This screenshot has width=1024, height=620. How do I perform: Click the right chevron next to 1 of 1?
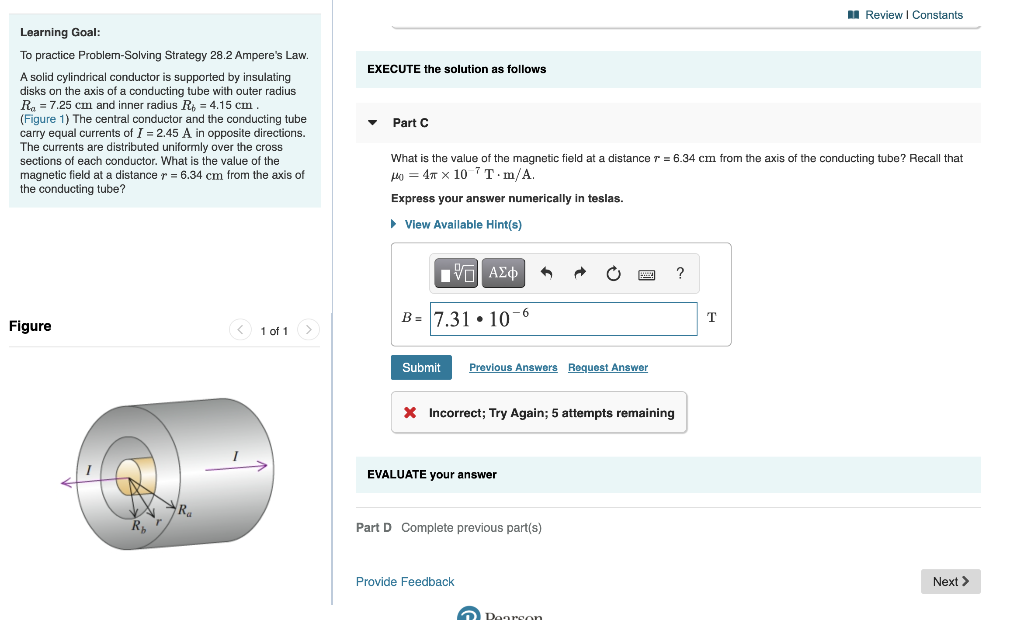tap(308, 328)
